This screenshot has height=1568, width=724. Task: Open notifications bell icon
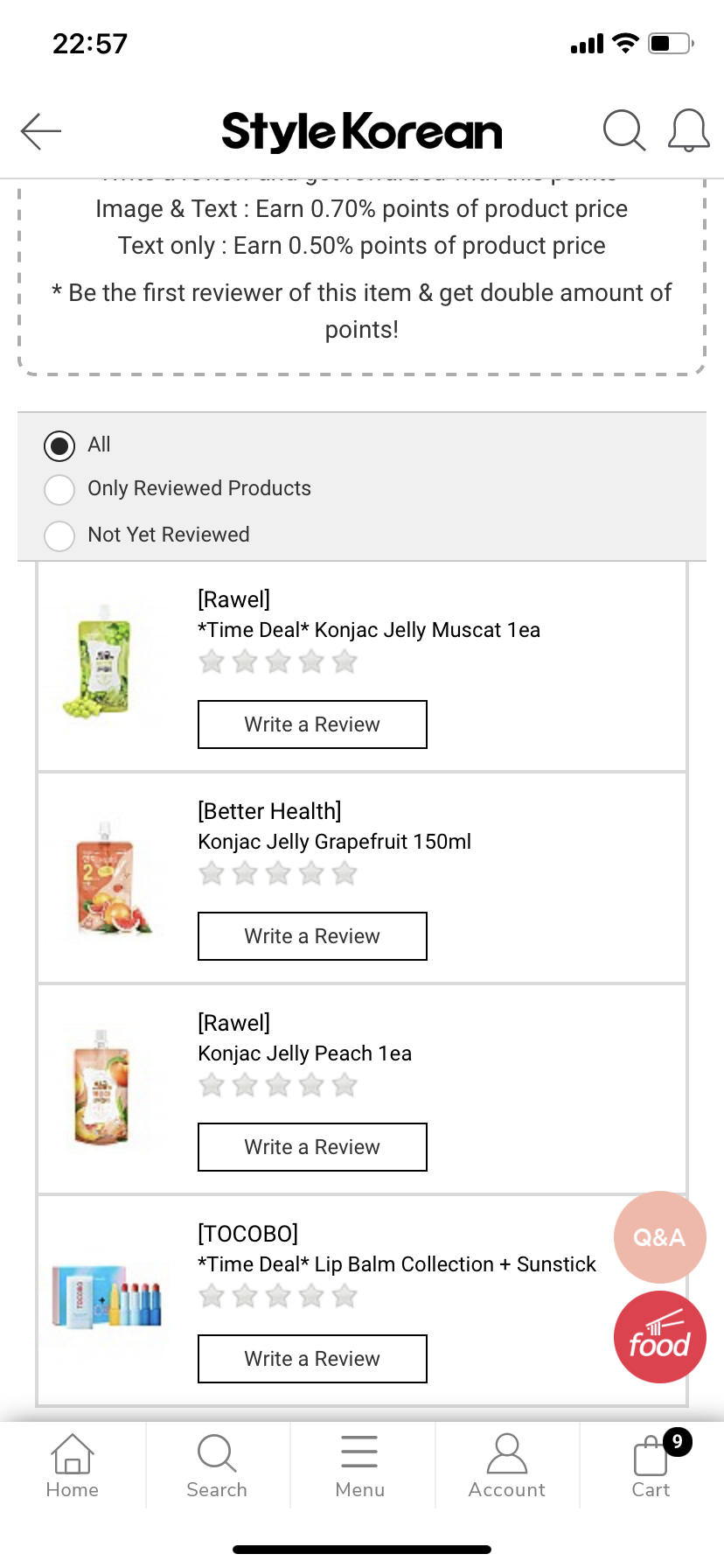pos(688,131)
